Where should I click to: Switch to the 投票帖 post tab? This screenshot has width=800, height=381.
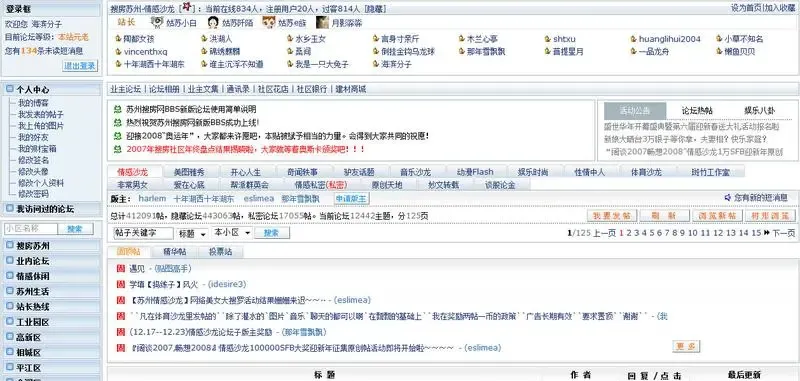coord(220,251)
